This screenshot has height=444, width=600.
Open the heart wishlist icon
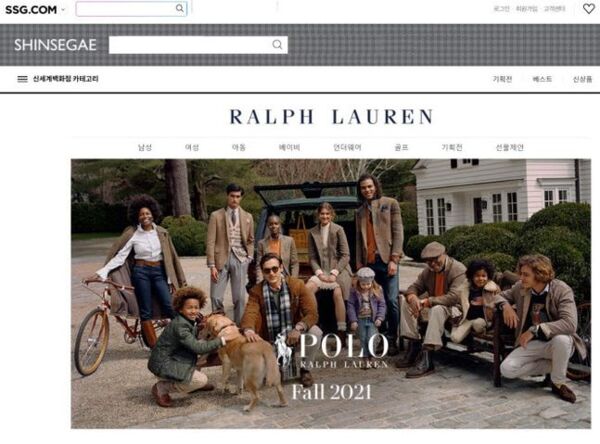589,8
